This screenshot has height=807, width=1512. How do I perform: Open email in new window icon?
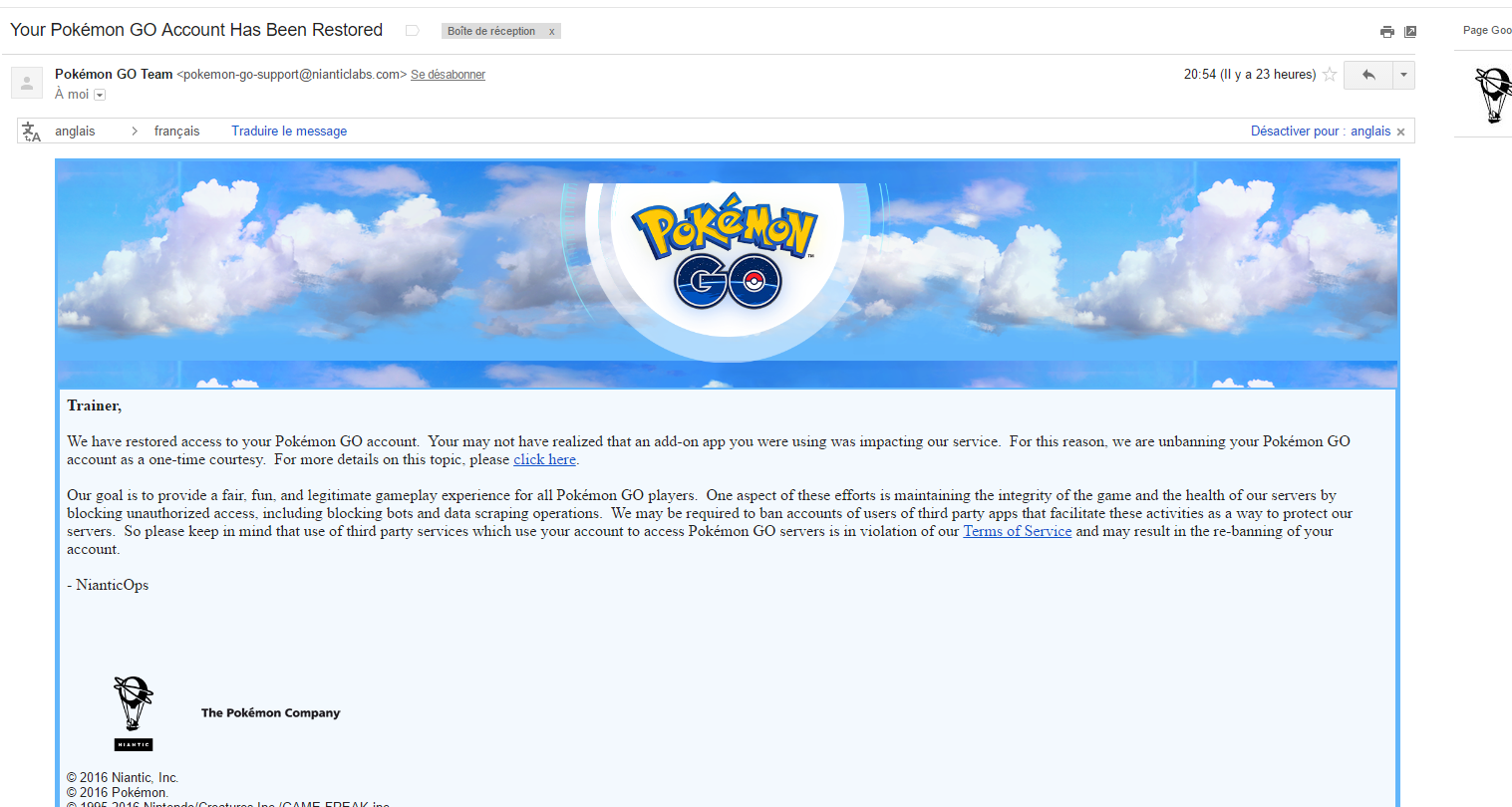(x=1410, y=32)
